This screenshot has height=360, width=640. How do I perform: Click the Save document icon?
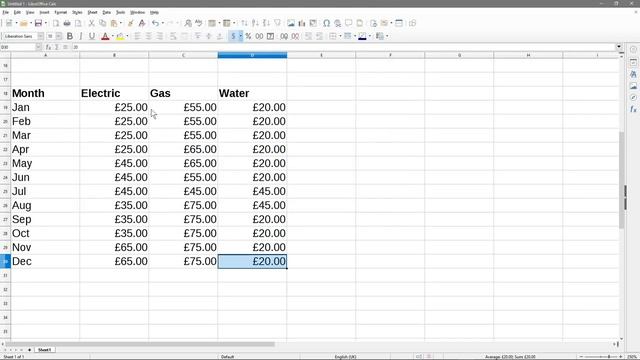click(38, 23)
